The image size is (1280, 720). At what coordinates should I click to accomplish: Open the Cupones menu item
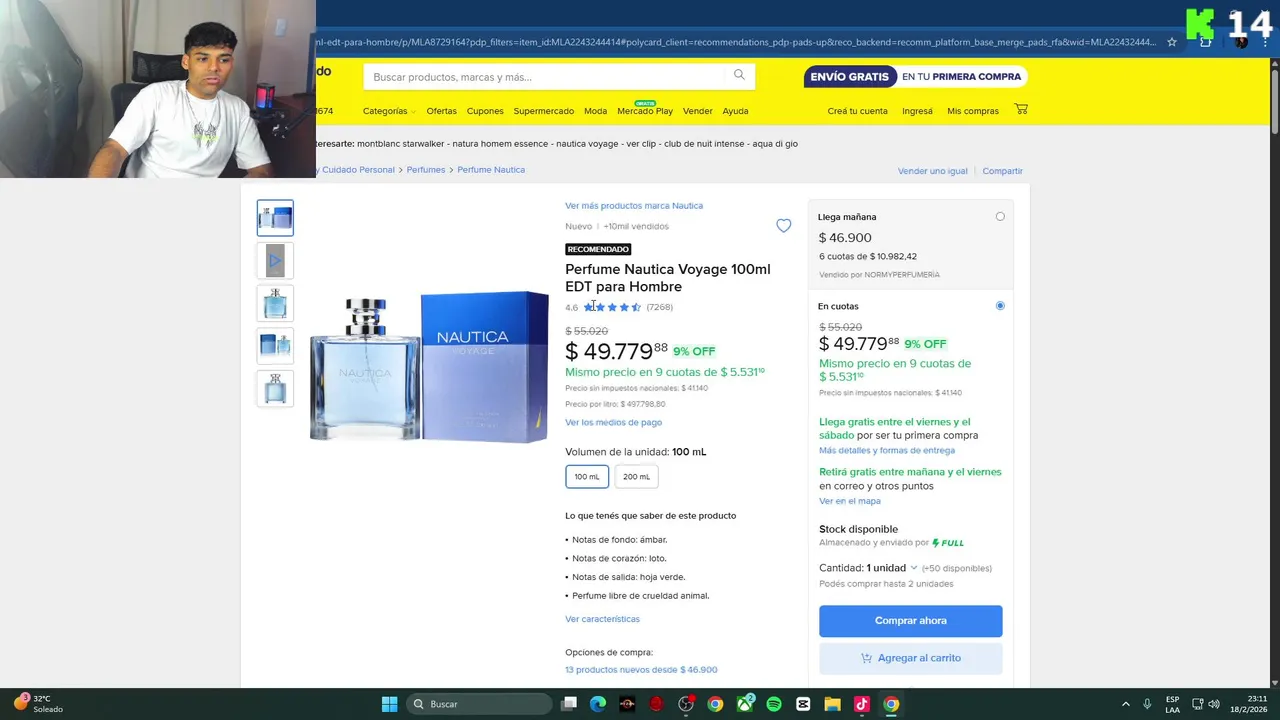pyautogui.click(x=485, y=111)
